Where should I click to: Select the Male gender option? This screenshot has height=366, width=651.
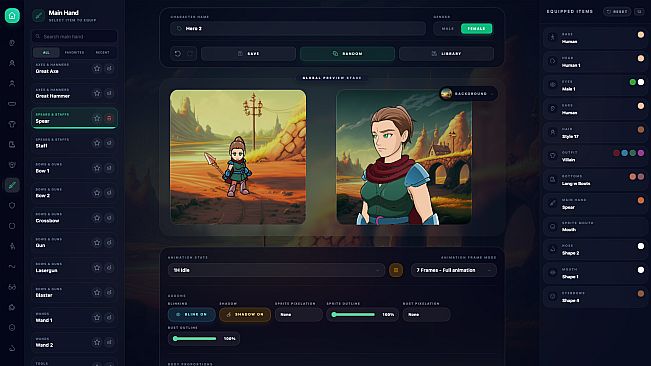(x=448, y=29)
